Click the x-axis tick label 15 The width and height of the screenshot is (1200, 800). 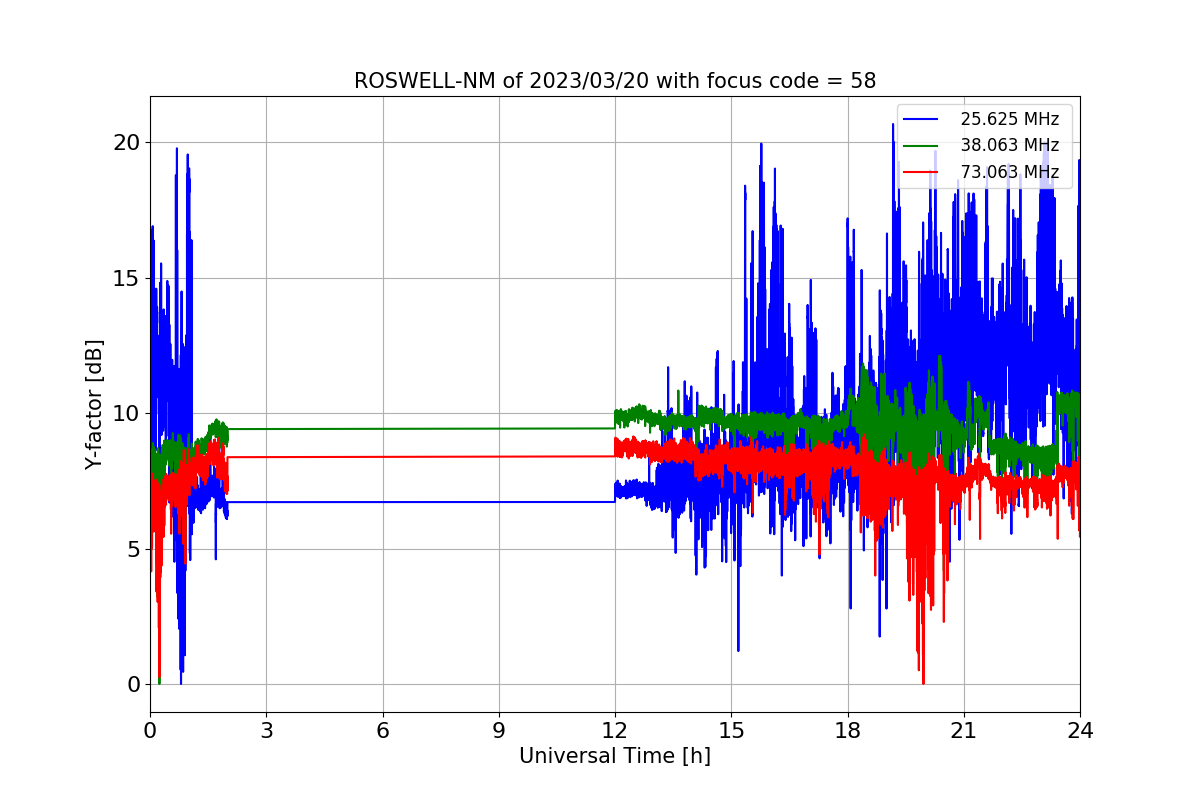click(x=731, y=731)
